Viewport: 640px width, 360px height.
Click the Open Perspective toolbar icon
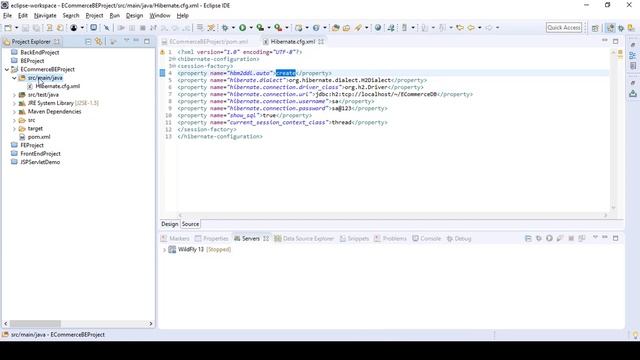(595, 28)
